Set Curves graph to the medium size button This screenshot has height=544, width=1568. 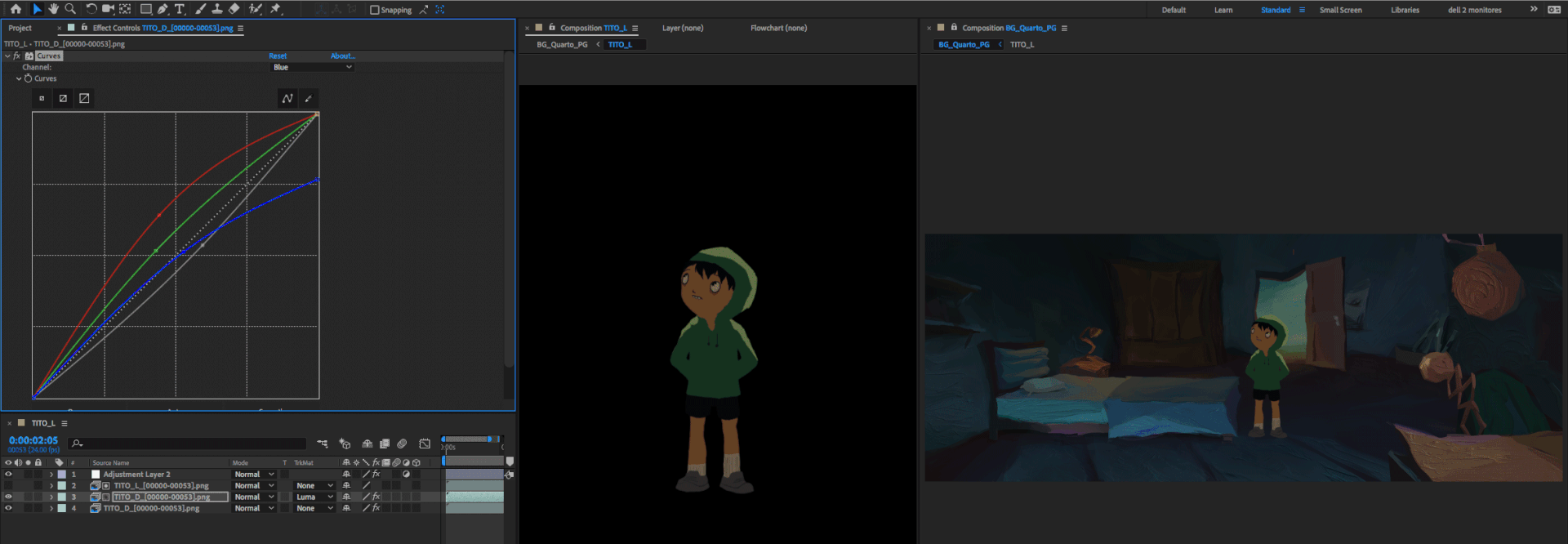click(x=63, y=98)
